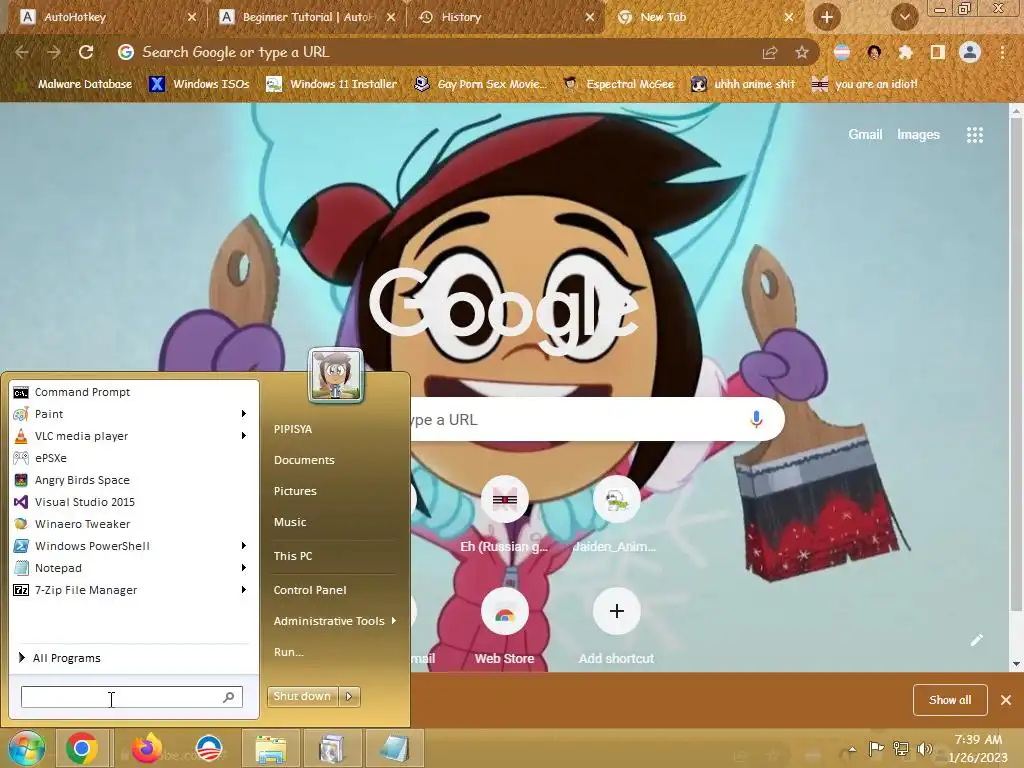This screenshot has width=1024, height=768.
Task: Open This PC from Start menu
Action: click(x=293, y=556)
